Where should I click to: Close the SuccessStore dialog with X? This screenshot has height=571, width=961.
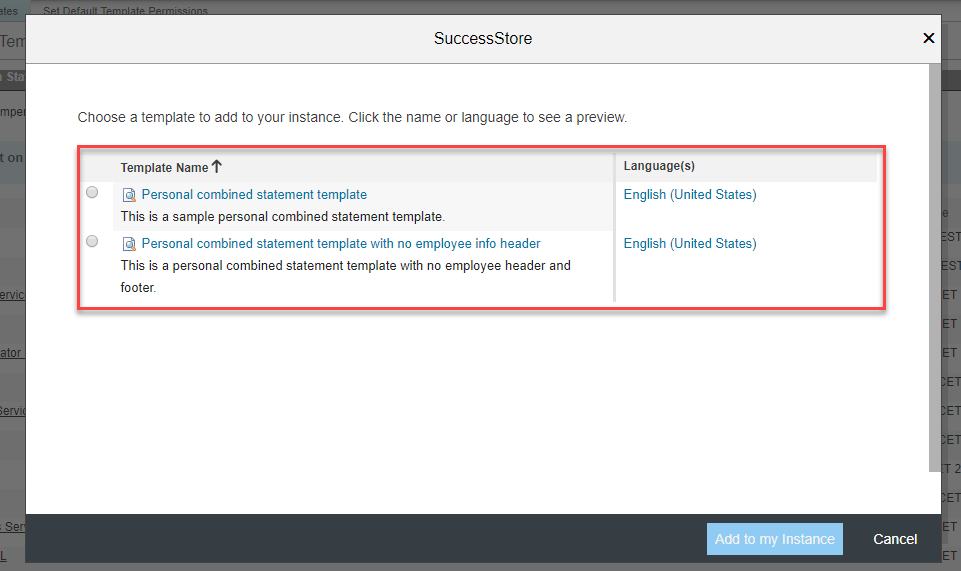[x=929, y=38]
